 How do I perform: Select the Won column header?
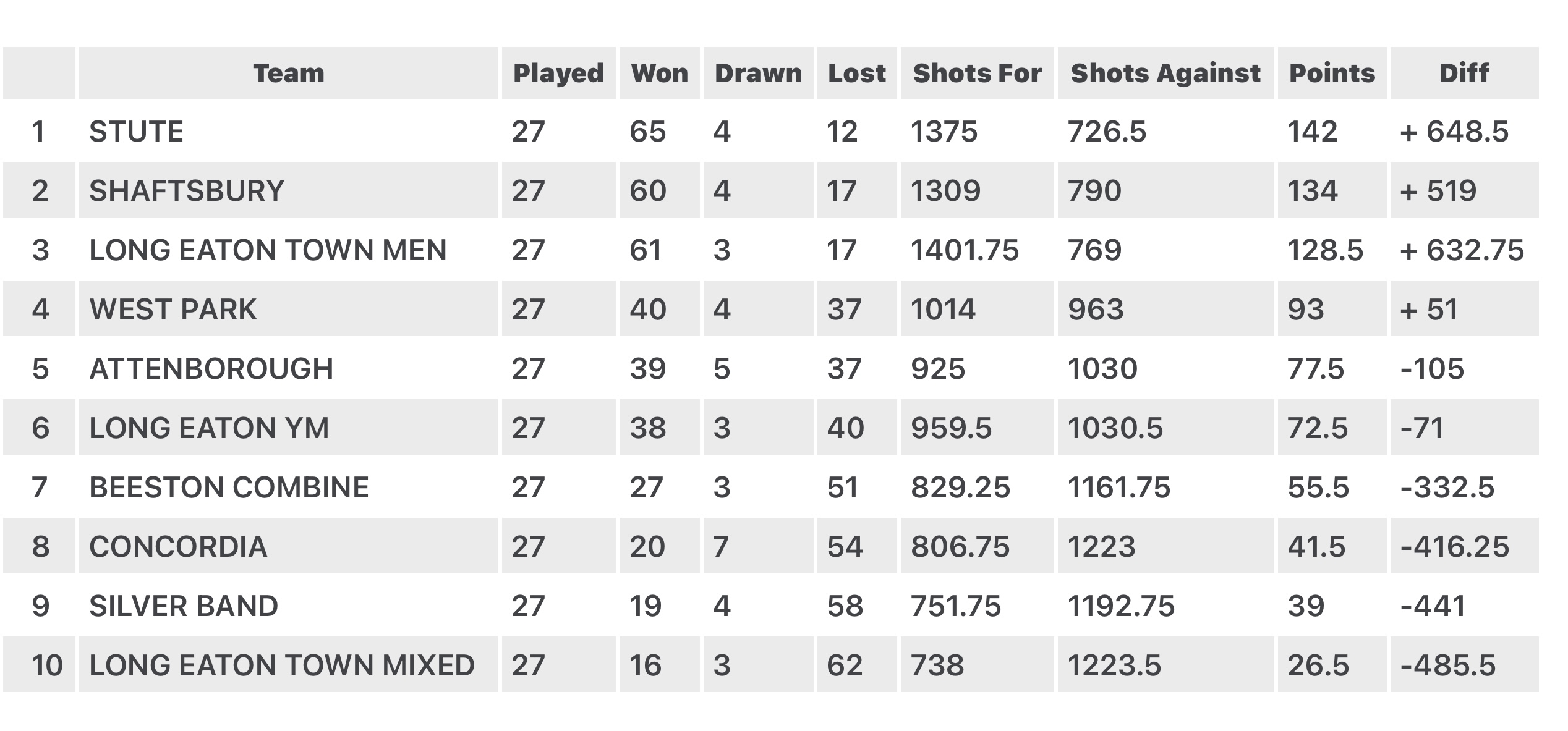tap(660, 73)
